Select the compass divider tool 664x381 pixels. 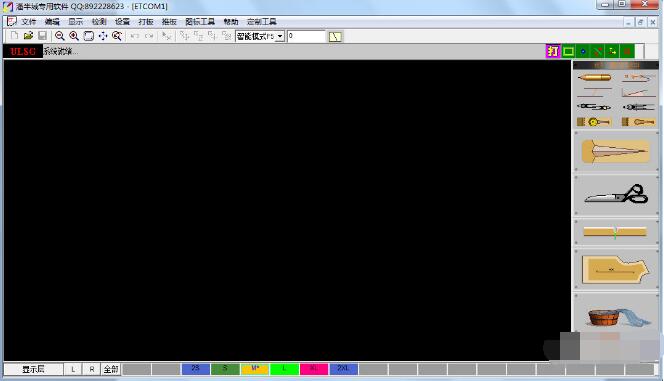tap(594, 107)
